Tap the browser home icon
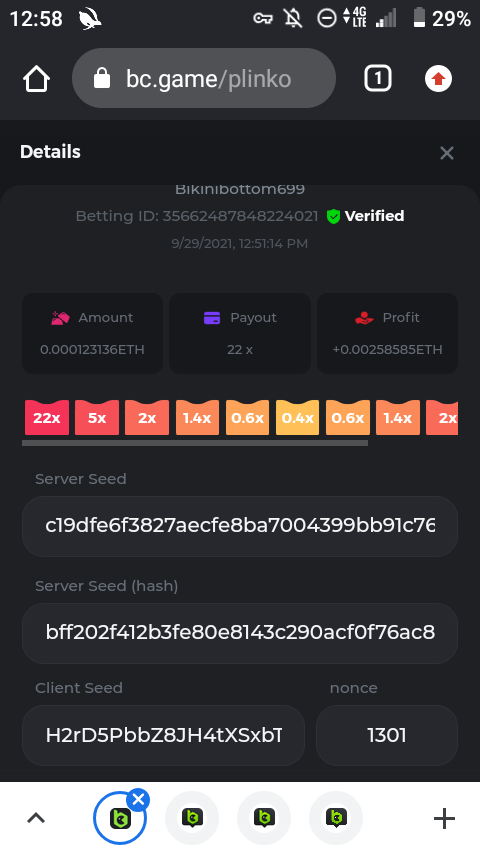 (x=37, y=79)
